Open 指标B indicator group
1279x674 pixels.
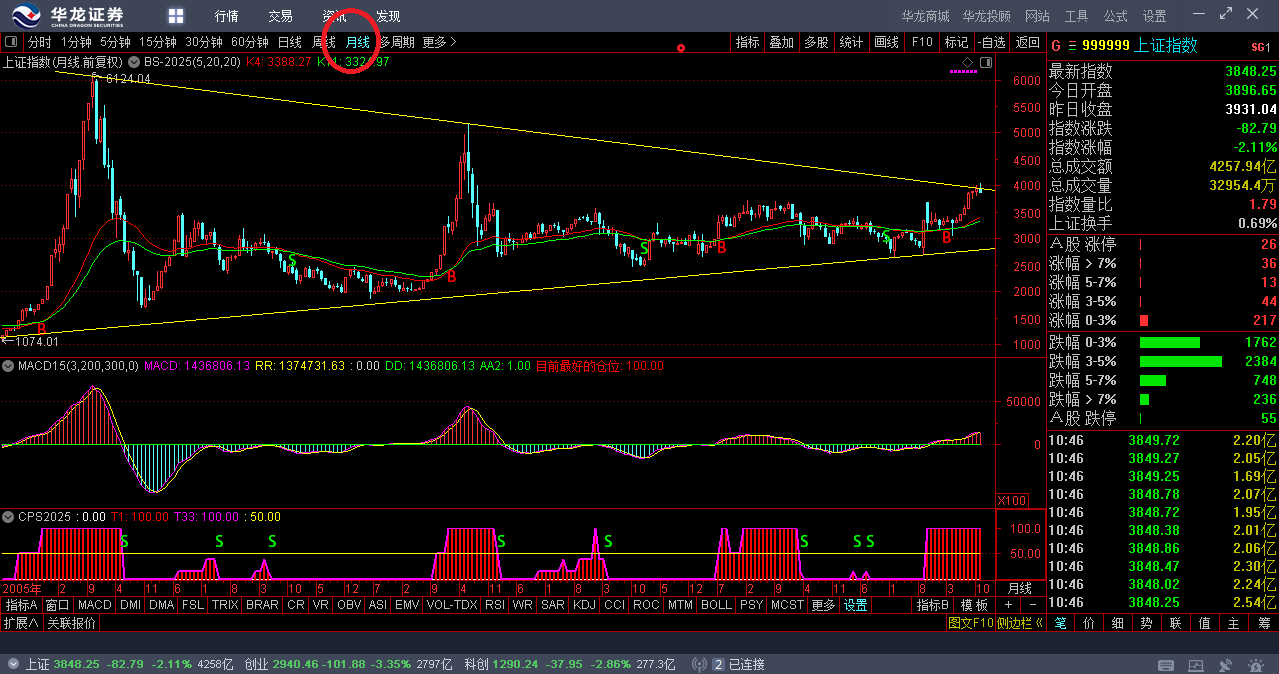click(x=933, y=605)
